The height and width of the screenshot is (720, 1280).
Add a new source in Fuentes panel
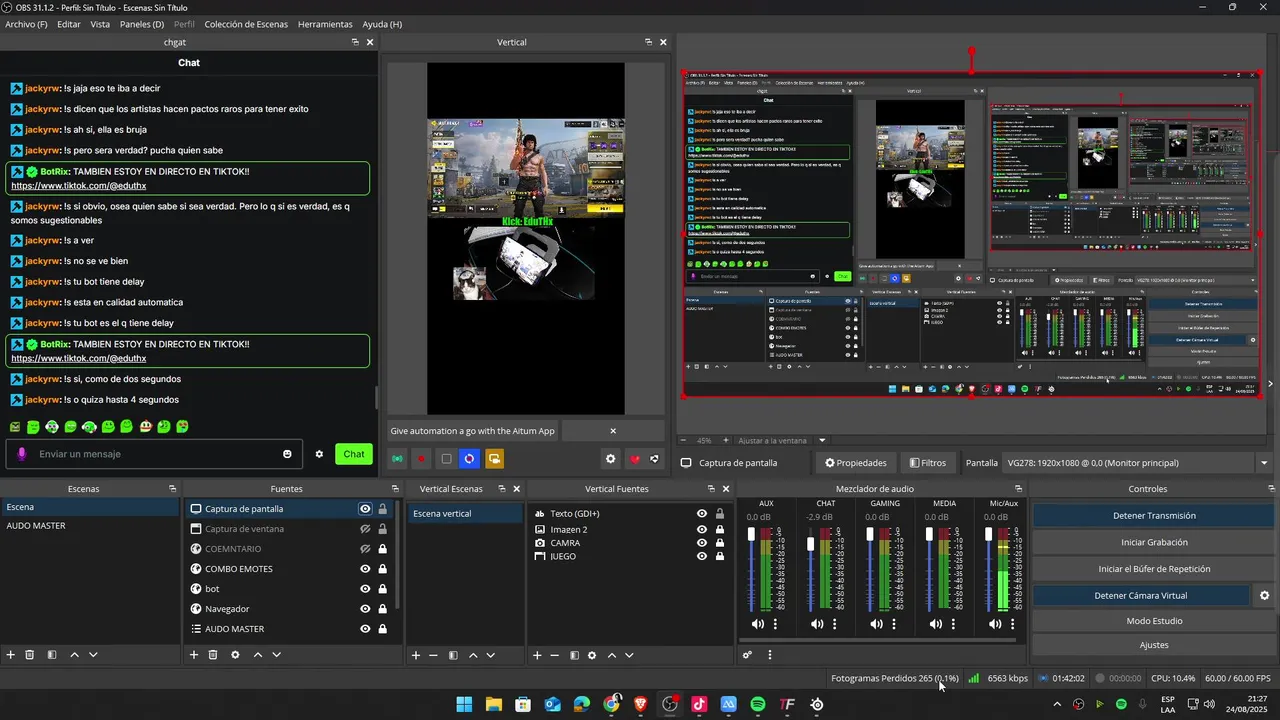click(x=194, y=655)
